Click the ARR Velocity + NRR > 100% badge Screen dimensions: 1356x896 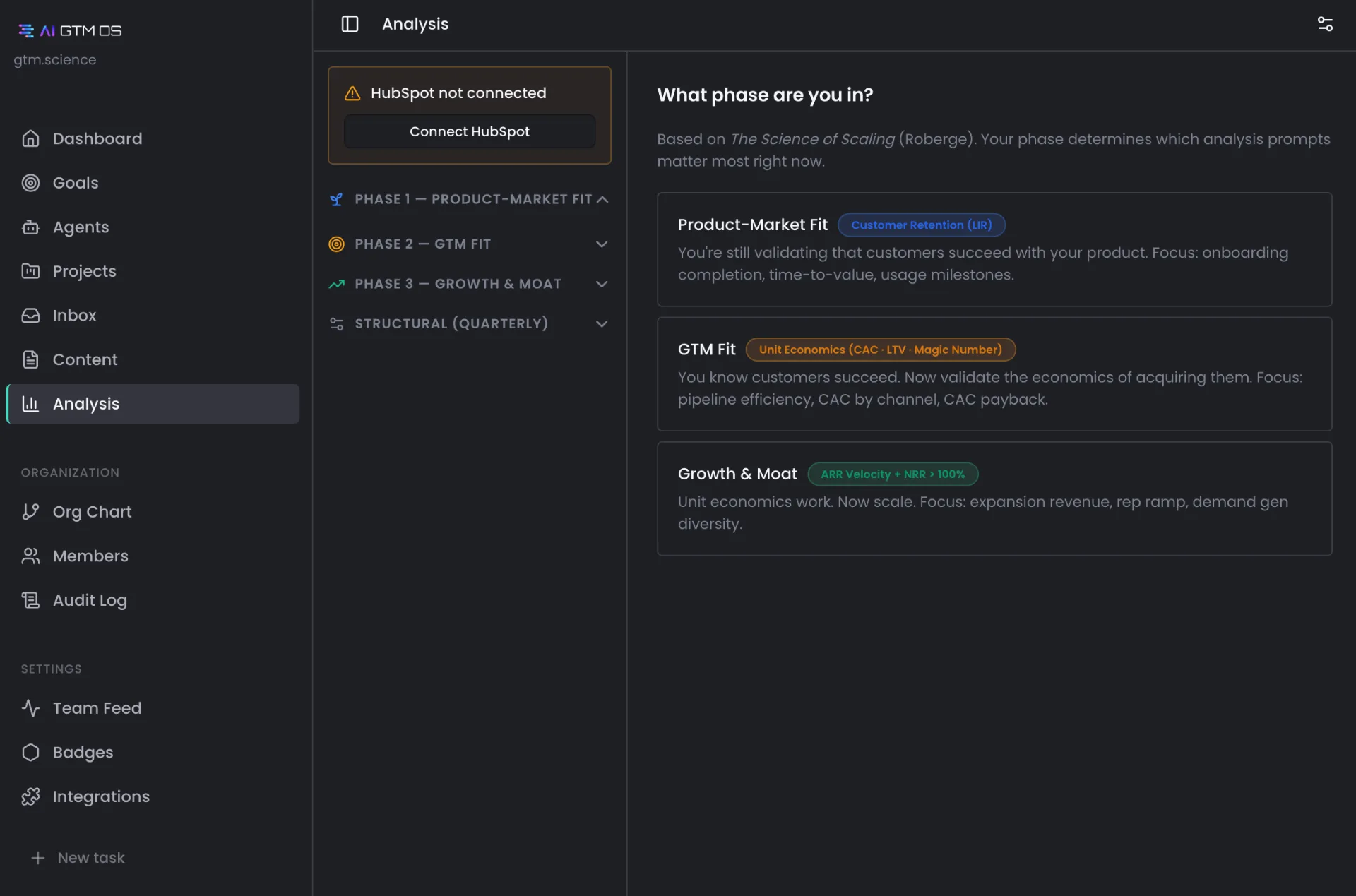(893, 474)
